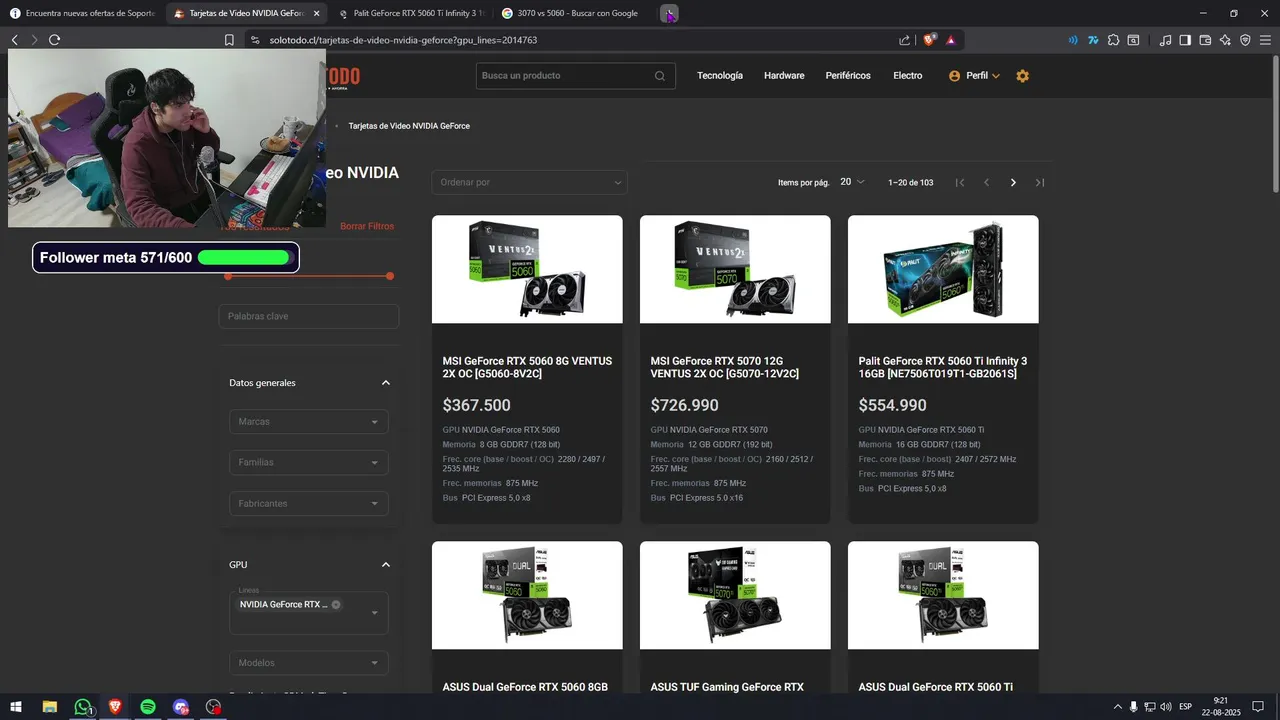Collapse the GPU filter section
Image resolution: width=1280 pixels, height=720 pixels.
click(x=386, y=565)
